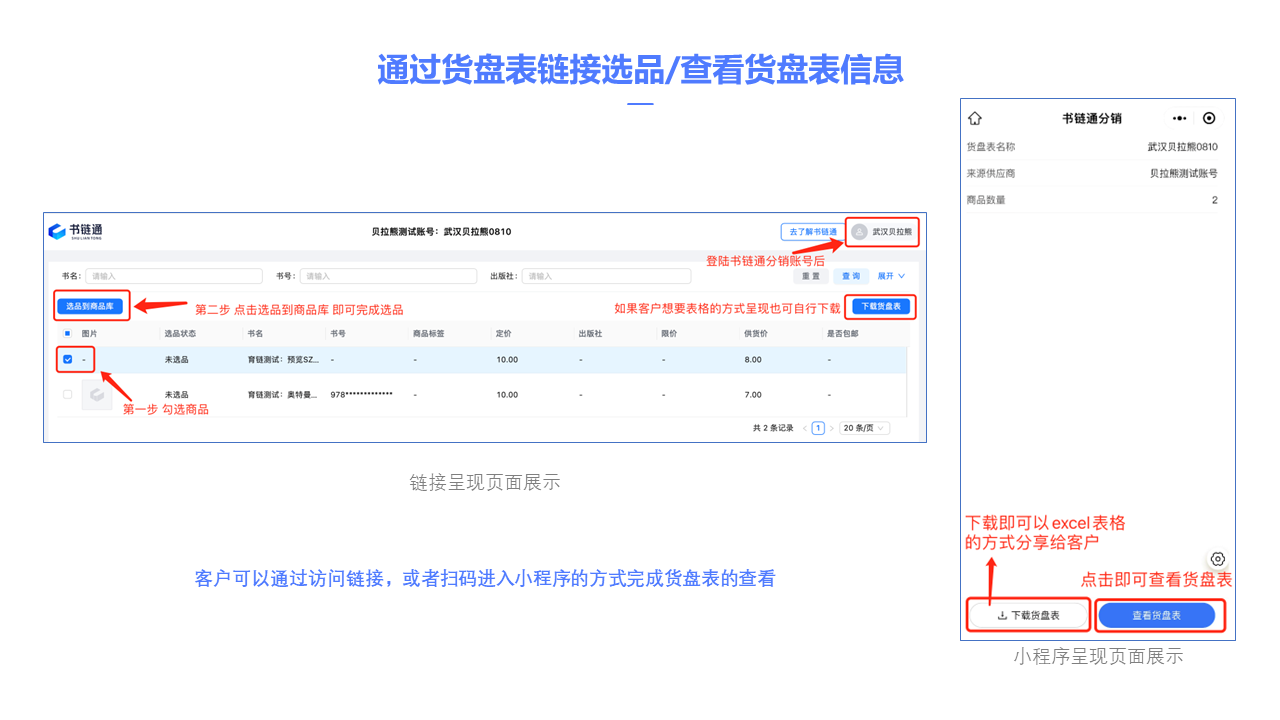Click the book name 育链测试：奥特曼...
Screen dimensions: 1280x720
283,395
